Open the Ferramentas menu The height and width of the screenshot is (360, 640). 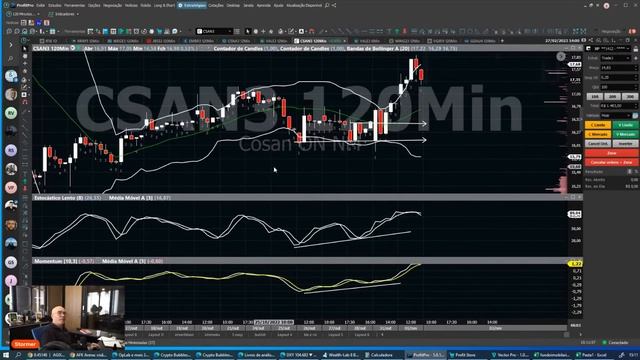pyautogui.click(x=74, y=5)
